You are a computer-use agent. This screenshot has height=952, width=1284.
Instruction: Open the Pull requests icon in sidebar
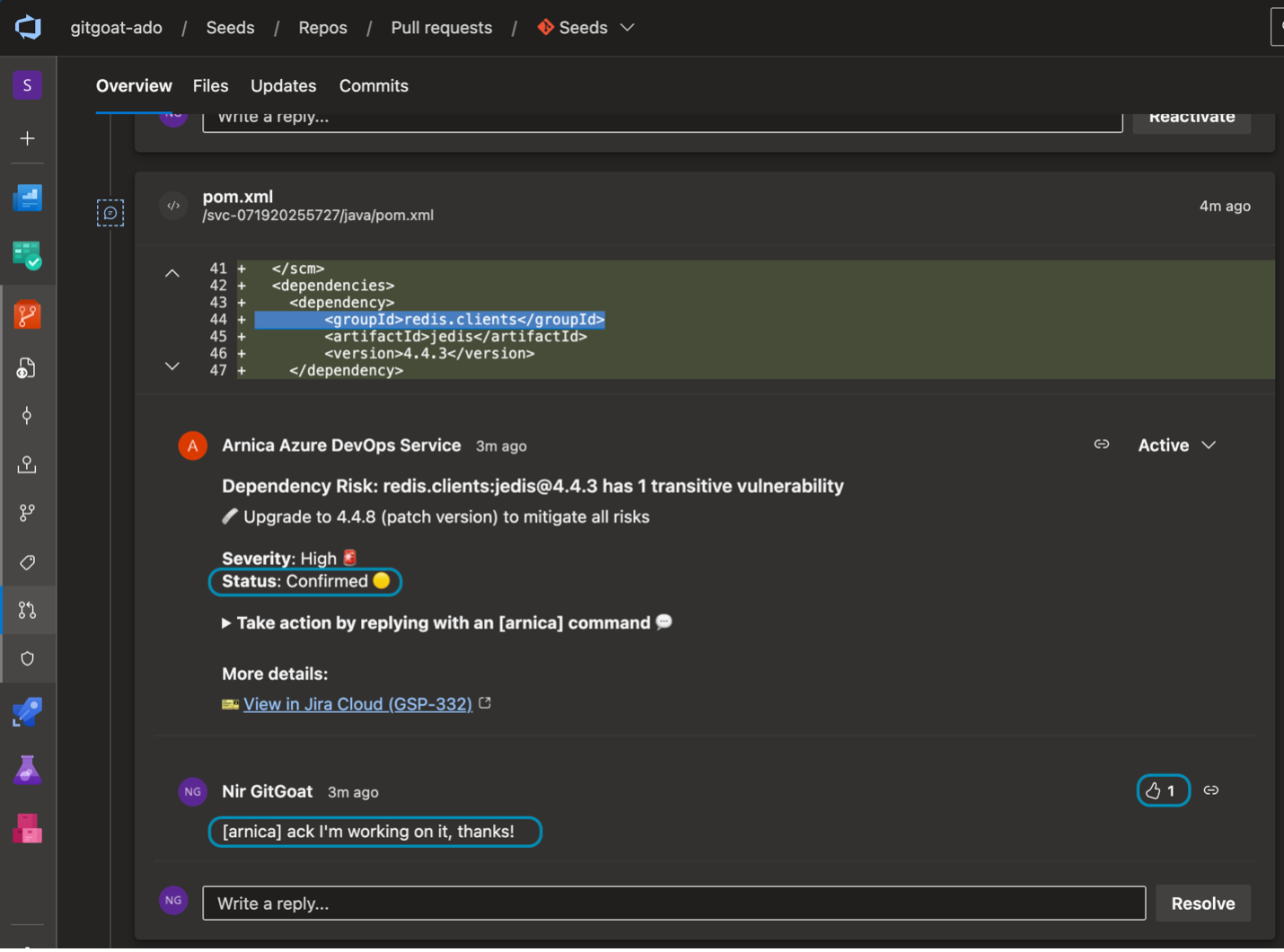click(x=27, y=611)
